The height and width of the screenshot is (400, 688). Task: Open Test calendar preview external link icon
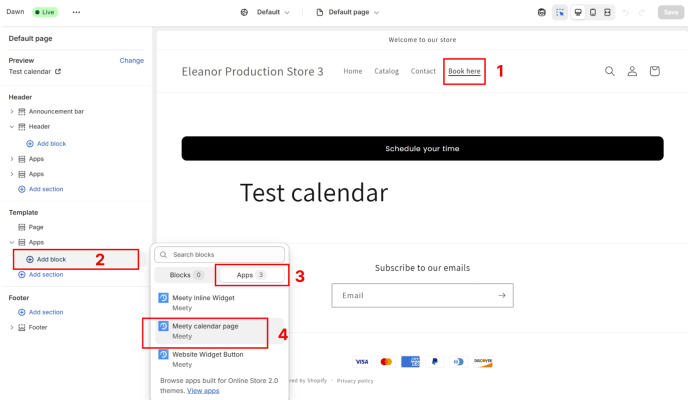coord(58,71)
